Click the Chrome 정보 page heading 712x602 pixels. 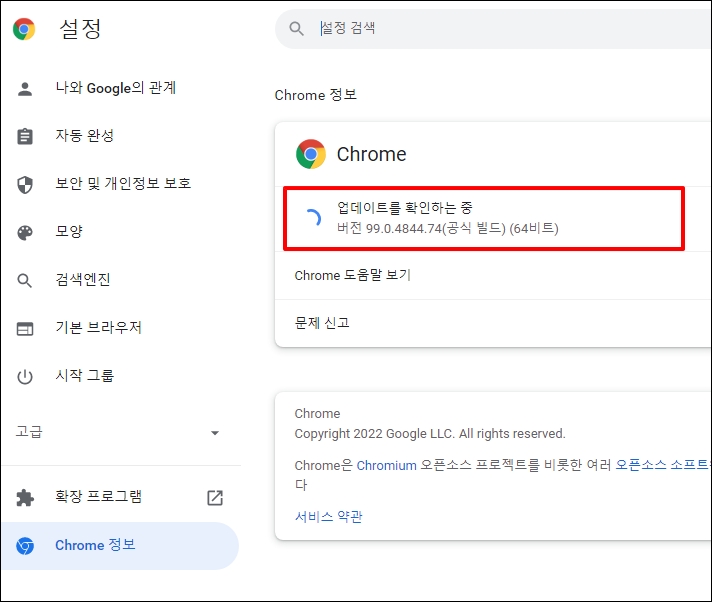(x=316, y=95)
